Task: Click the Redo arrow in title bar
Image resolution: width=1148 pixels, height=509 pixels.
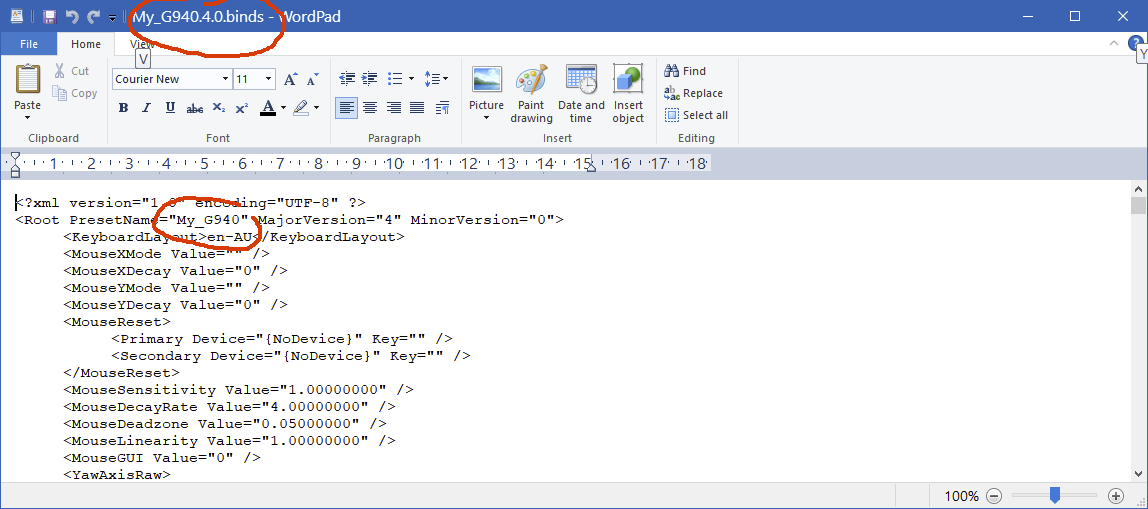Action: click(93, 16)
